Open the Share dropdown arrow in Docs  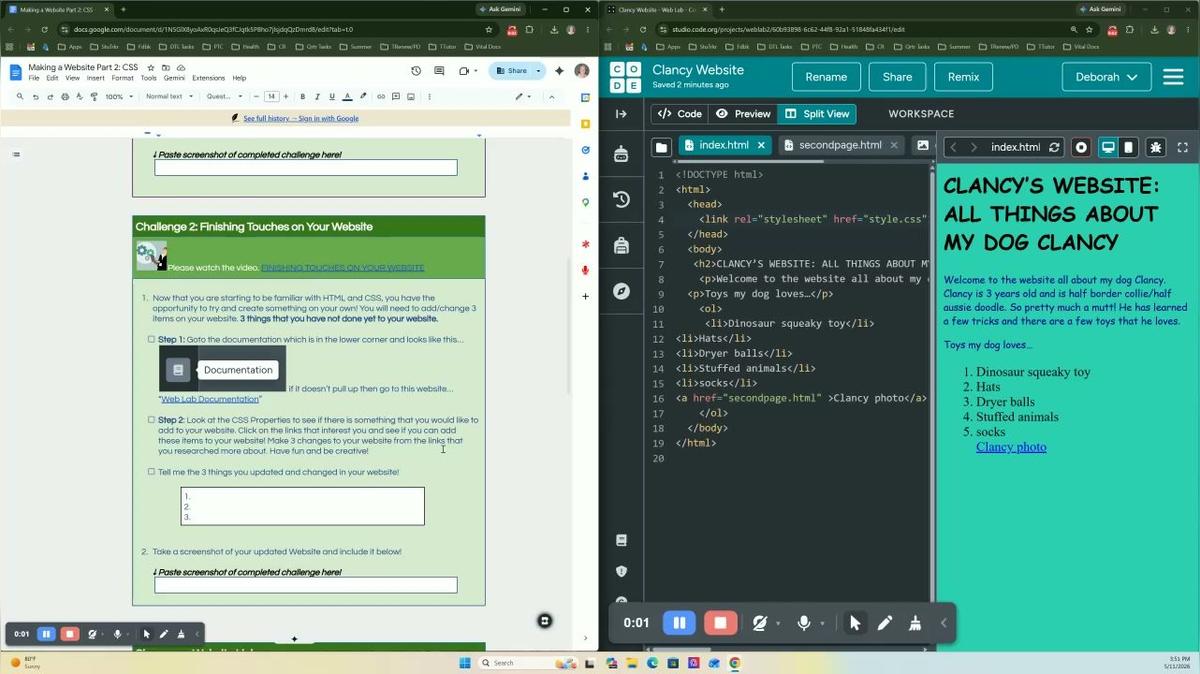(539, 71)
